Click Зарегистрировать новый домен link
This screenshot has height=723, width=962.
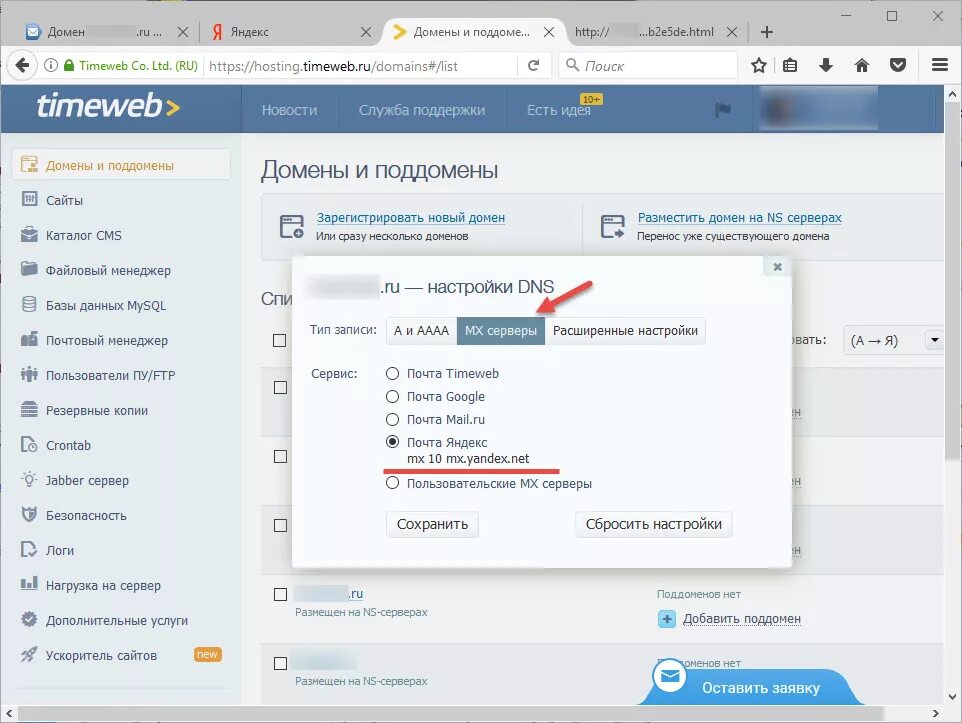tap(410, 217)
